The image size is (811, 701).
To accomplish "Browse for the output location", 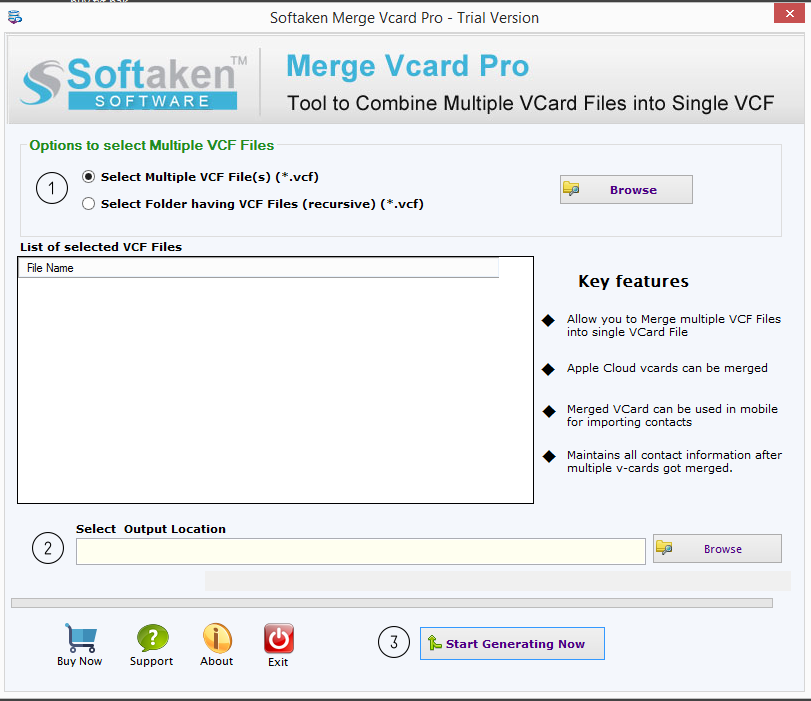I will tap(717, 548).
